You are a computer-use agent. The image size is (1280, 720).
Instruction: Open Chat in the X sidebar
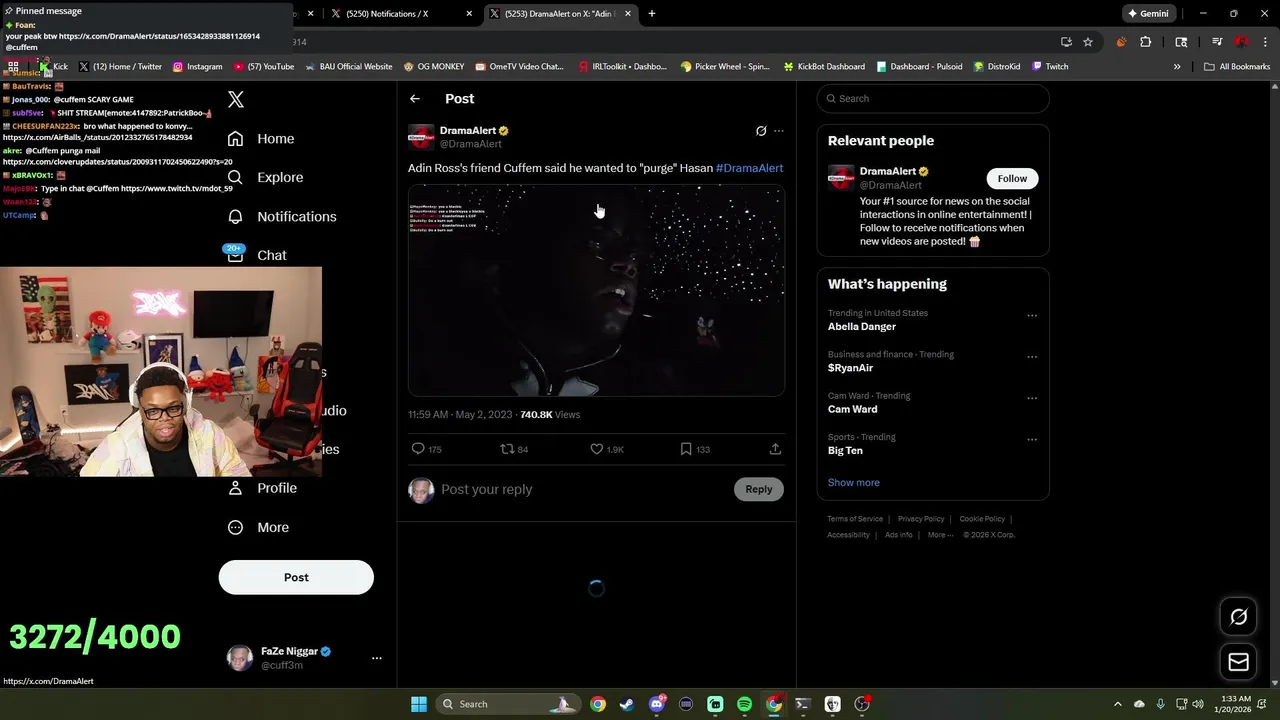tap(257, 255)
